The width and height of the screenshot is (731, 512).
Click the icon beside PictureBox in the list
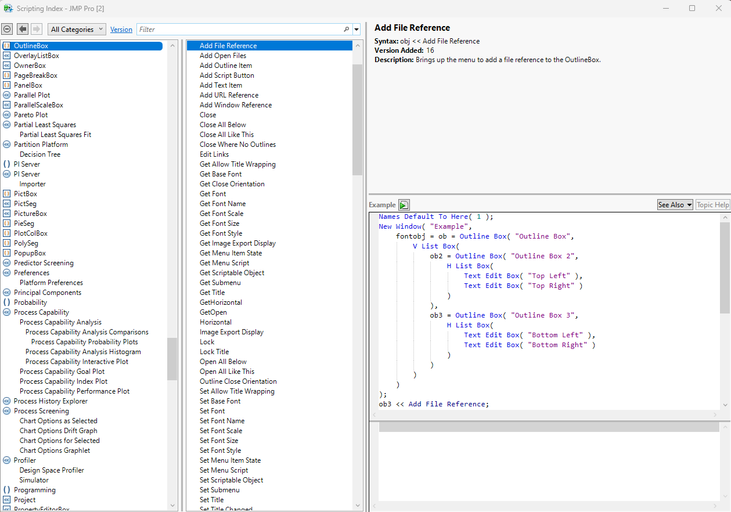(7, 213)
